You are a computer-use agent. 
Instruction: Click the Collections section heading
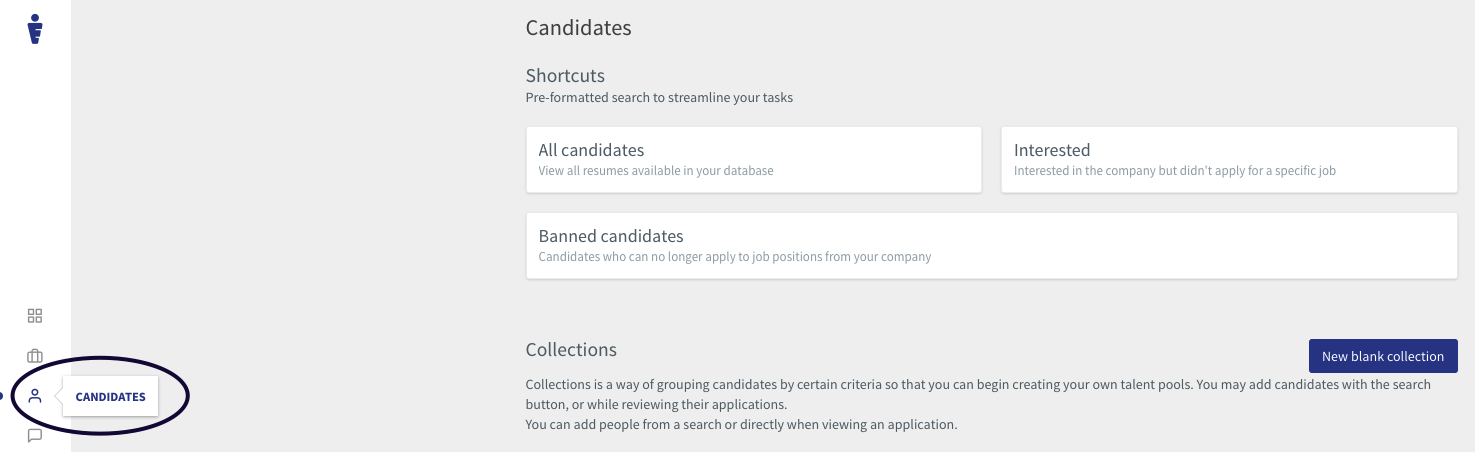coord(571,350)
